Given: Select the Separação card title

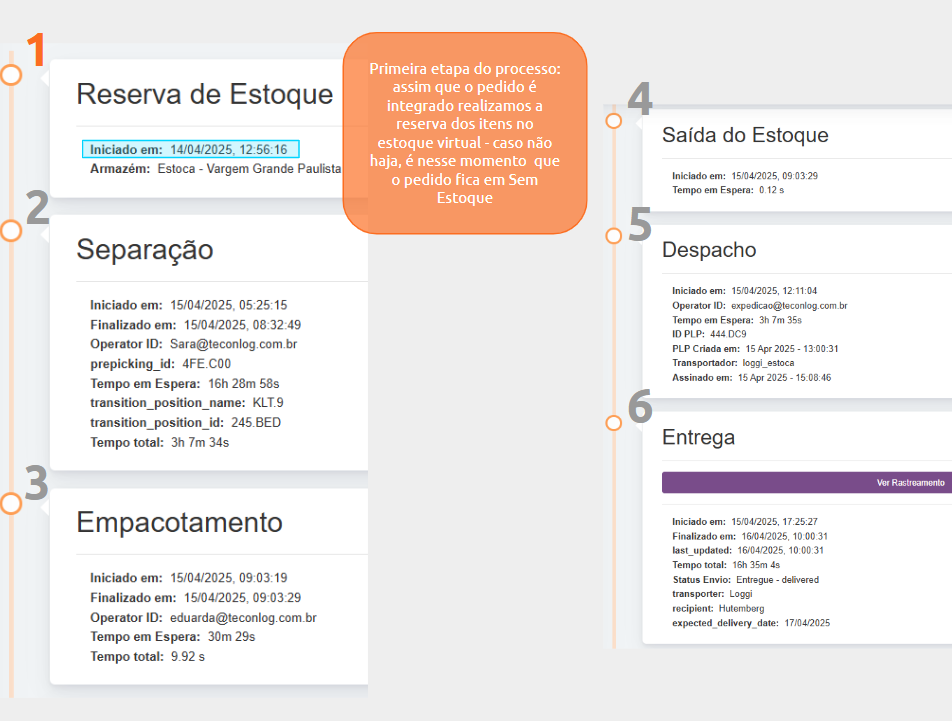Looking at the screenshot, I should point(145,250).
